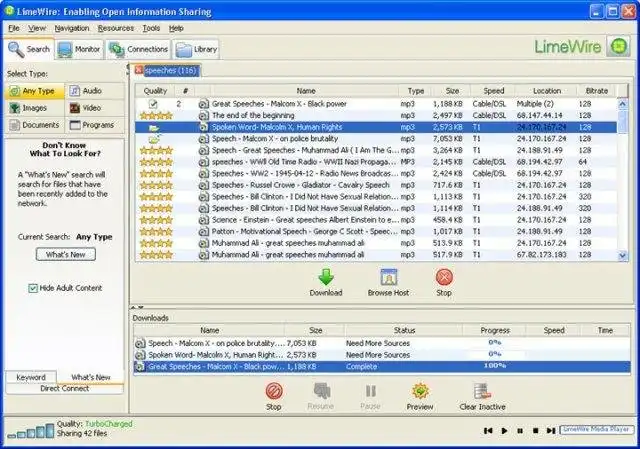
Task: Click the Pause download button
Action: pyautogui.click(x=371, y=397)
